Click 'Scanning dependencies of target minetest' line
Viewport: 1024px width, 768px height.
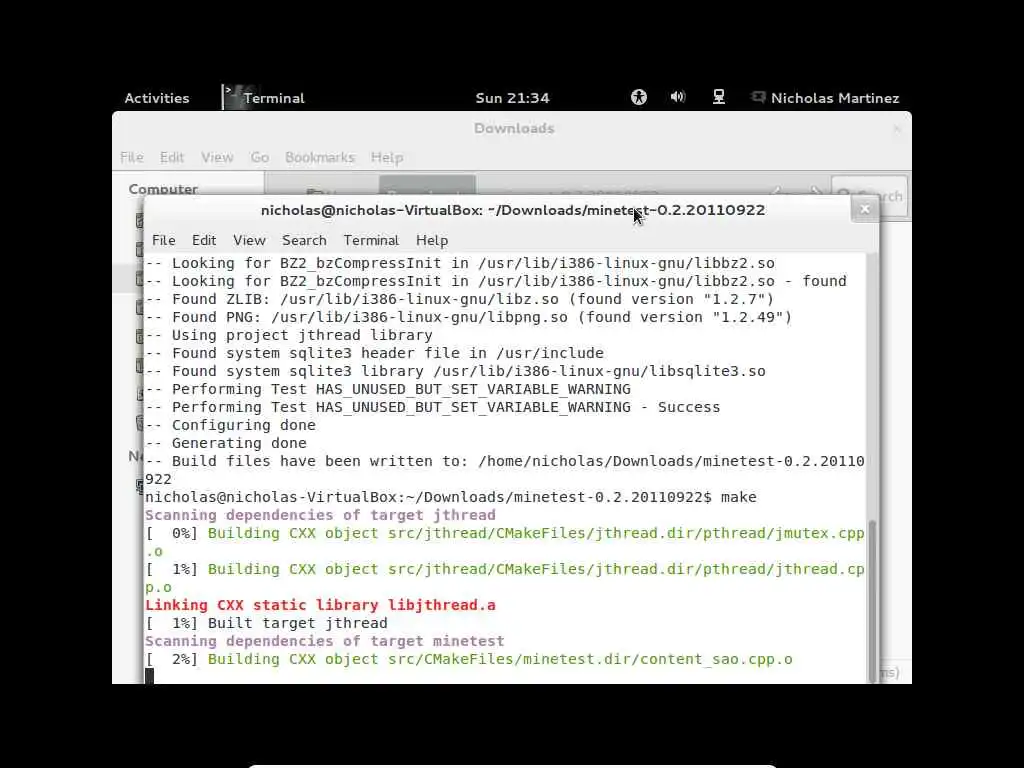[325, 641]
